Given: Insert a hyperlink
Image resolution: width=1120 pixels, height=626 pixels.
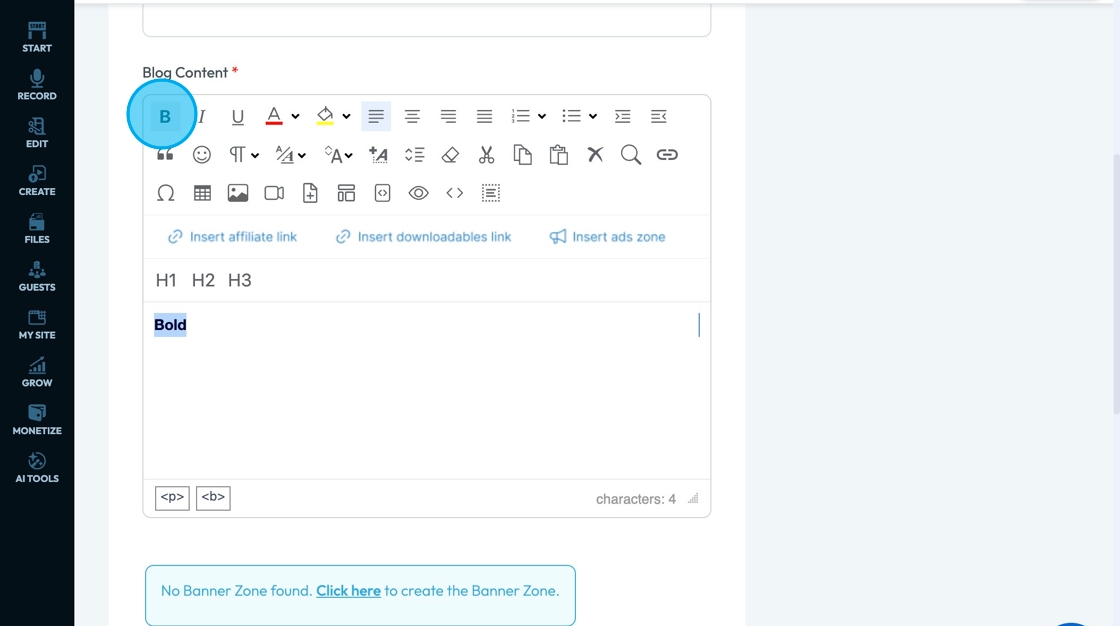Looking at the screenshot, I should (667, 155).
